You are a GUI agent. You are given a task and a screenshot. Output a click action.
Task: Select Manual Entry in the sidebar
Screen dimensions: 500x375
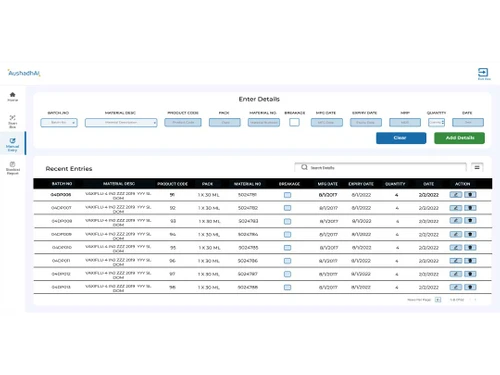pos(13,144)
